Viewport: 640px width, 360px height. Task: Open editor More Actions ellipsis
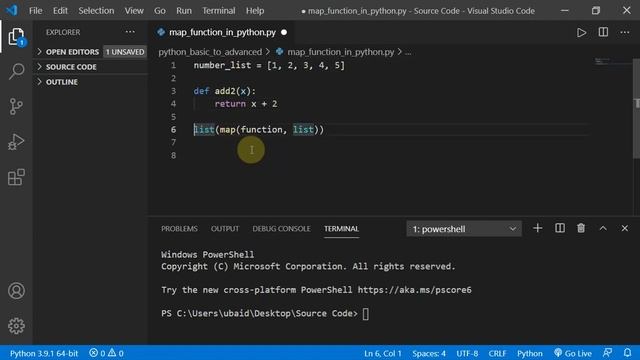pos(624,32)
